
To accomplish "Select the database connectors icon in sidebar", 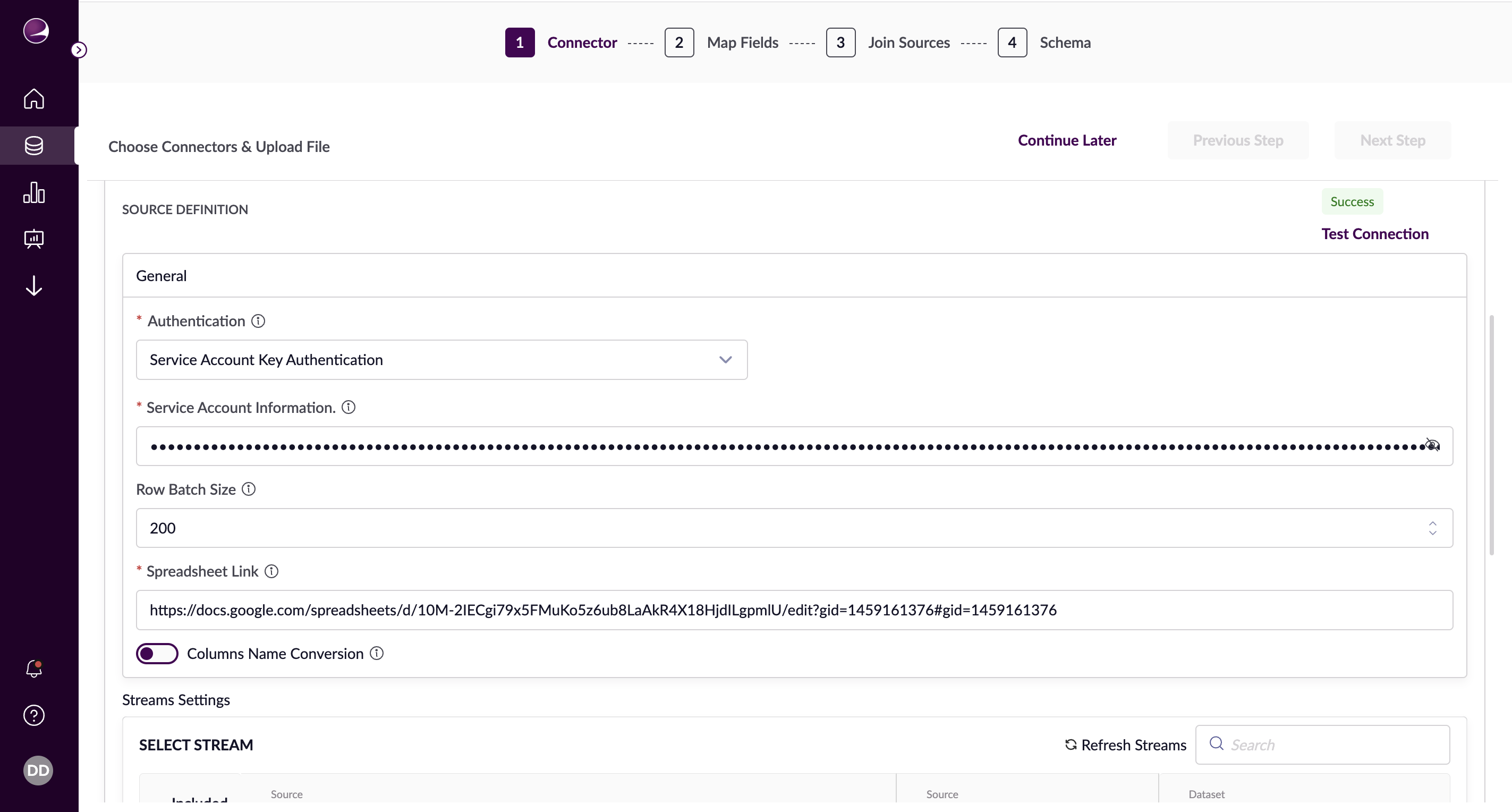I will pyautogui.click(x=33, y=146).
